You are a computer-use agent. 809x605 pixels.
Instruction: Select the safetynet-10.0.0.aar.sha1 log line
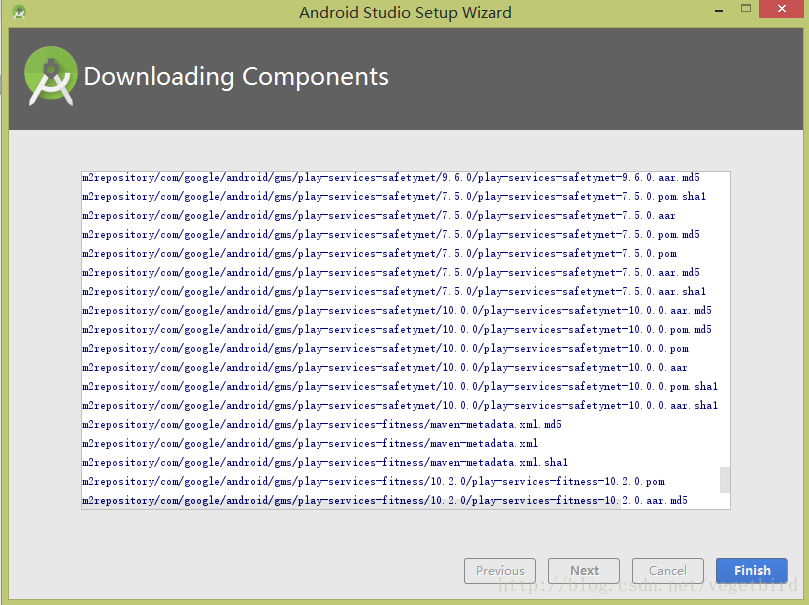coord(400,405)
